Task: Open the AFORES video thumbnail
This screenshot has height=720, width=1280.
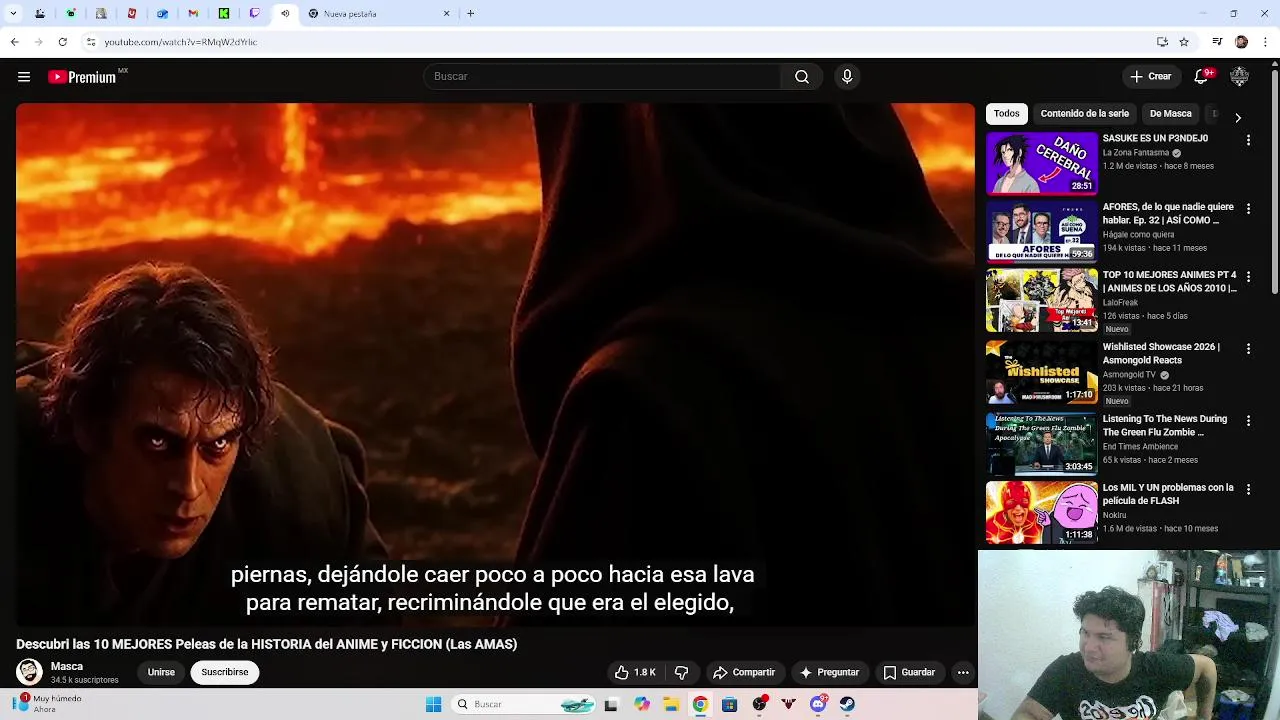Action: [1041, 231]
